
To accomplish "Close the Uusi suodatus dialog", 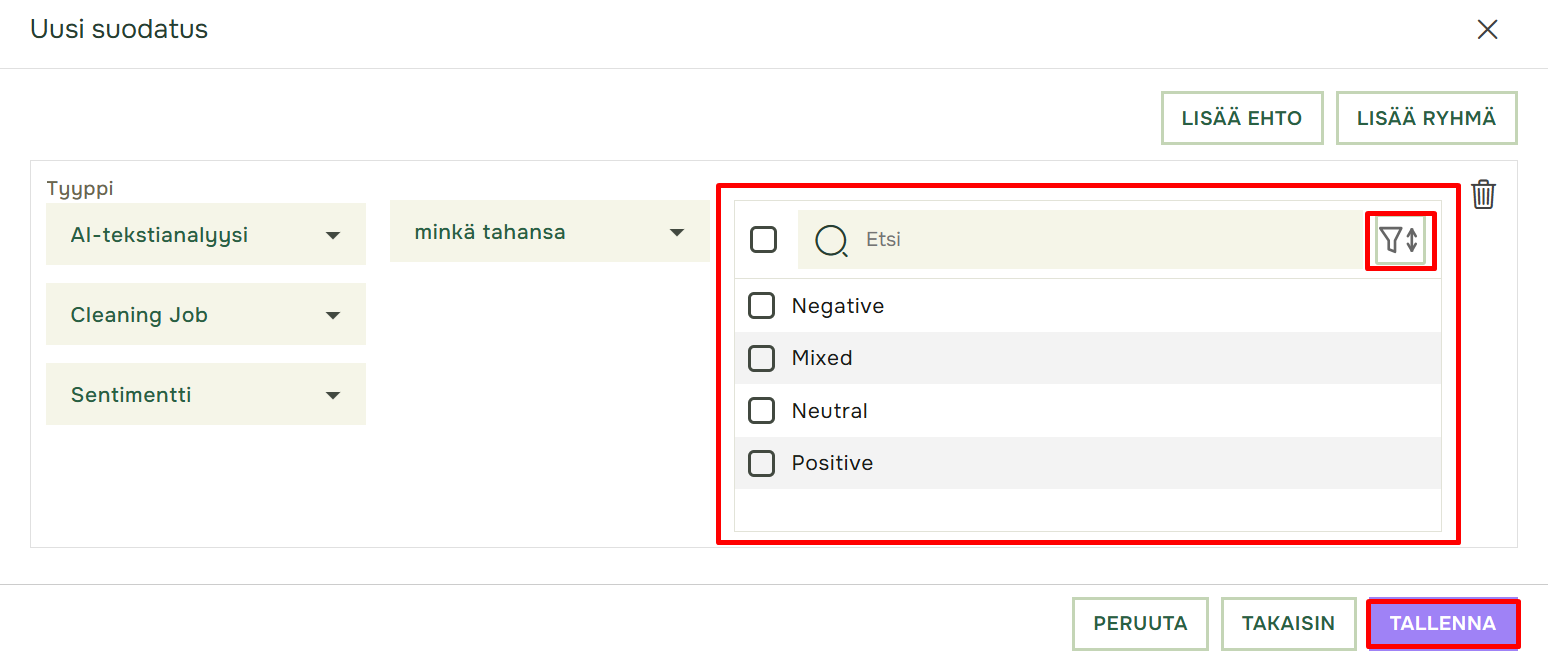I will pyautogui.click(x=1487, y=30).
